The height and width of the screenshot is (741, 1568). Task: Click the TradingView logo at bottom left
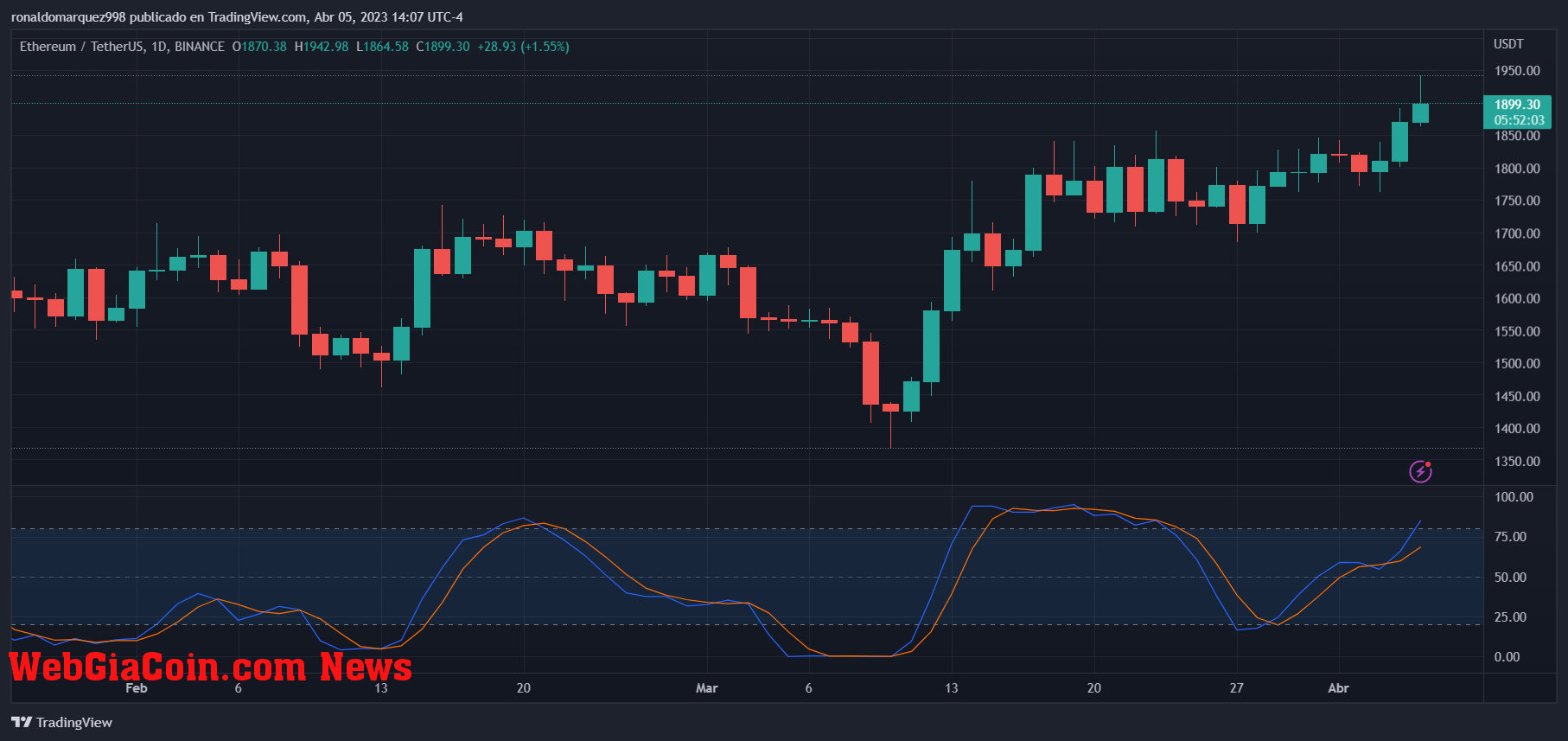[61, 722]
